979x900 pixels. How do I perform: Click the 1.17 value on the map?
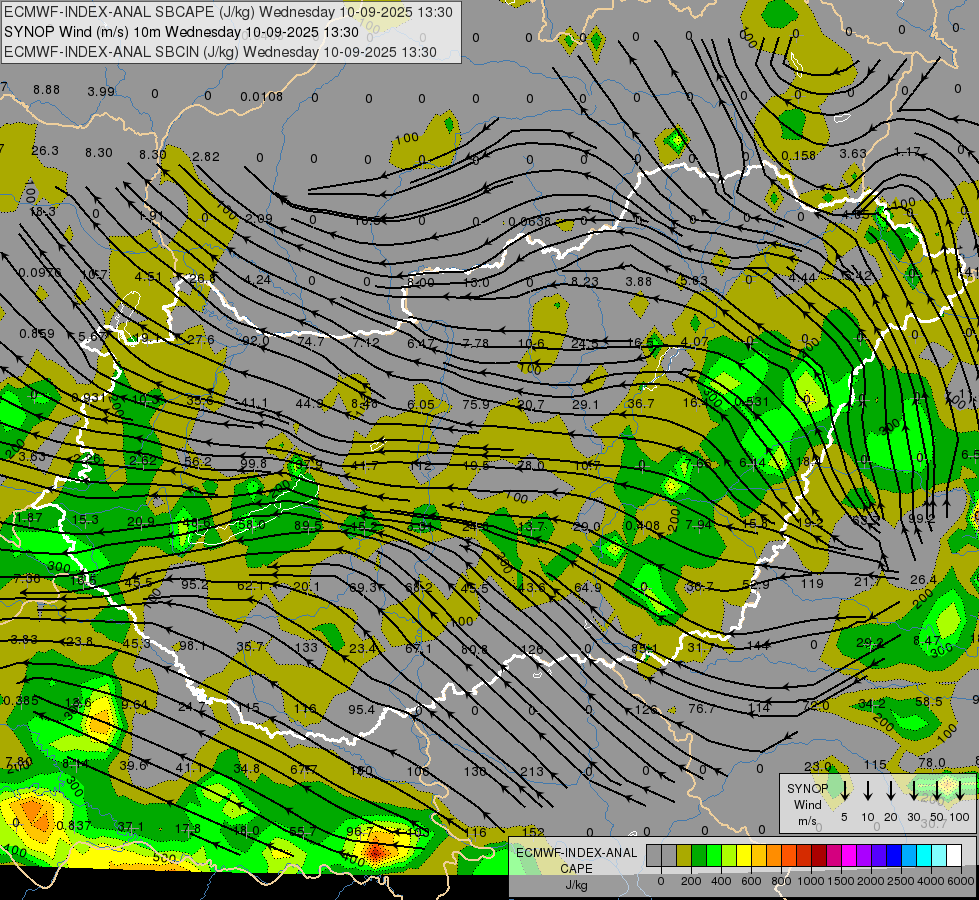[907, 152]
